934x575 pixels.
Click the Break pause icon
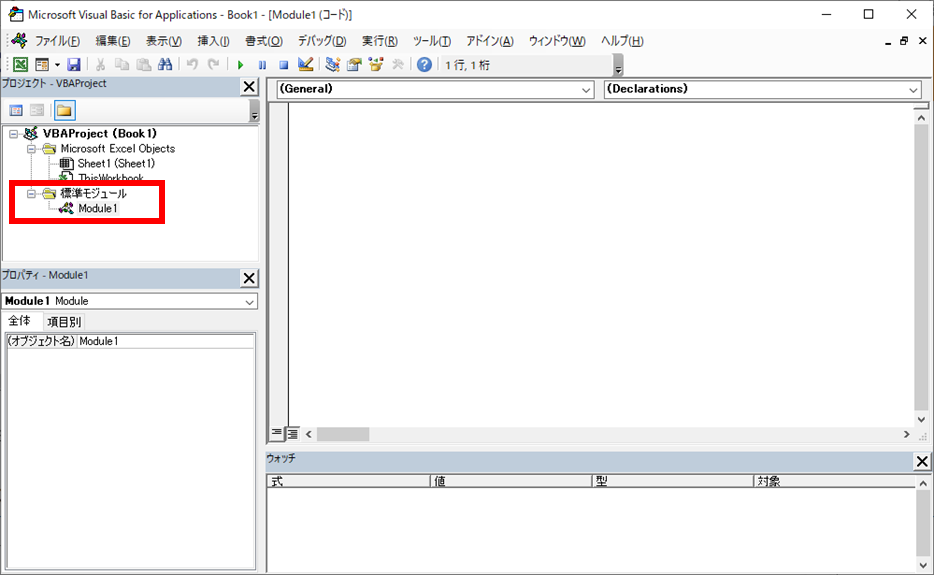pos(262,65)
